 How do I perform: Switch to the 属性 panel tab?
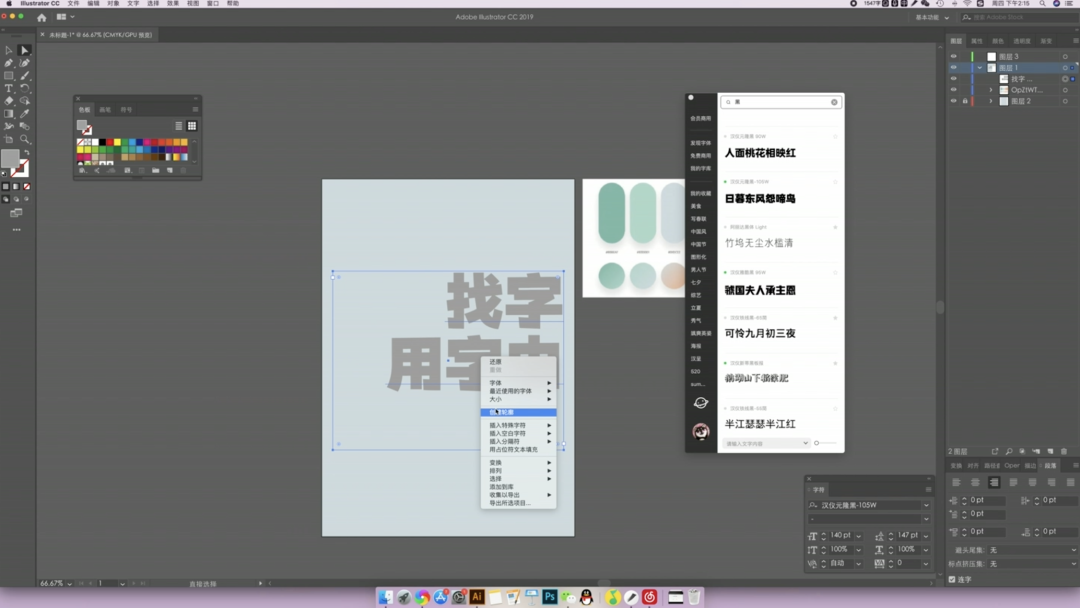pyautogui.click(x=977, y=41)
